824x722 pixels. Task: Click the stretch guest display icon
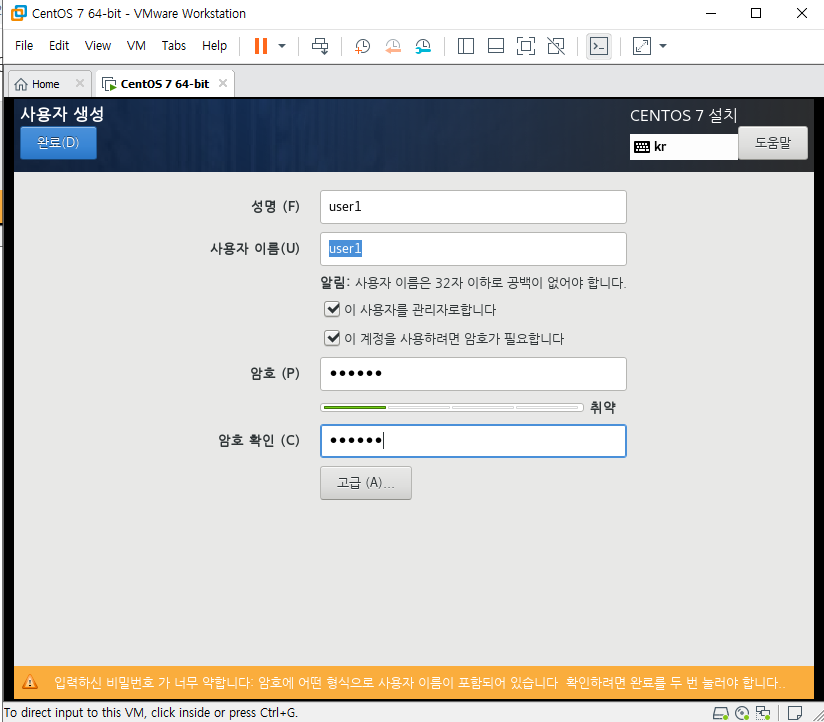pos(642,46)
